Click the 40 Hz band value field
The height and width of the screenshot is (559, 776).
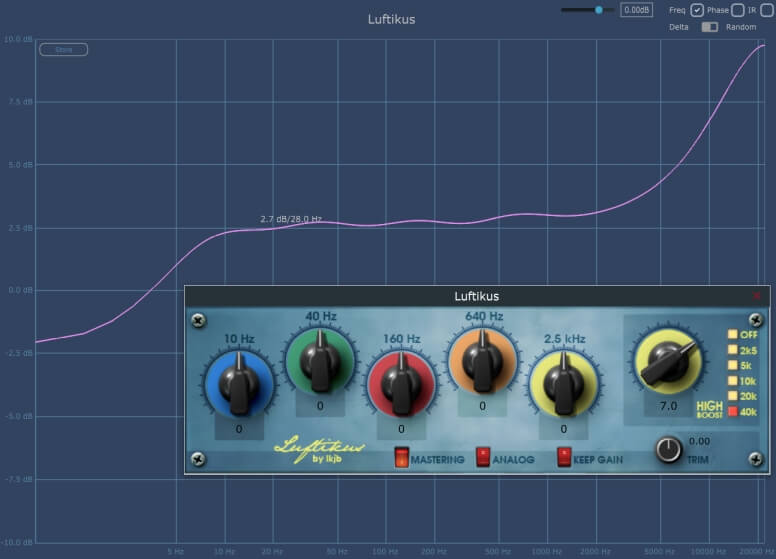coord(320,406)
